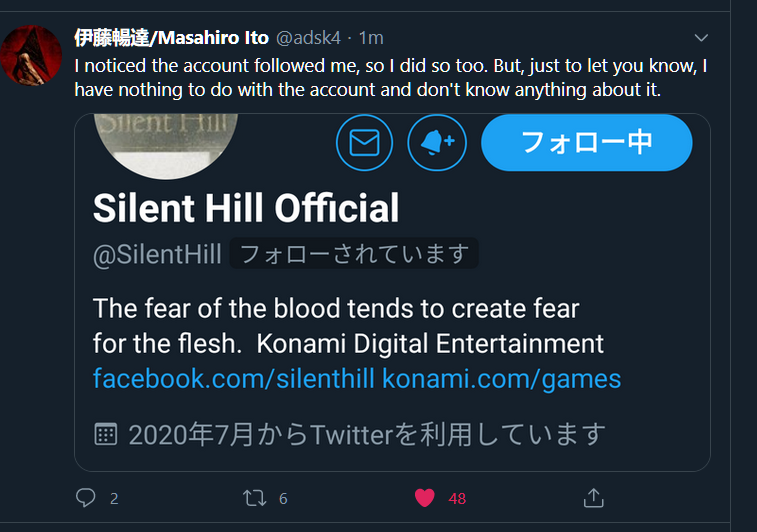Click the Silent Hill Official profile name

[246, 208]
